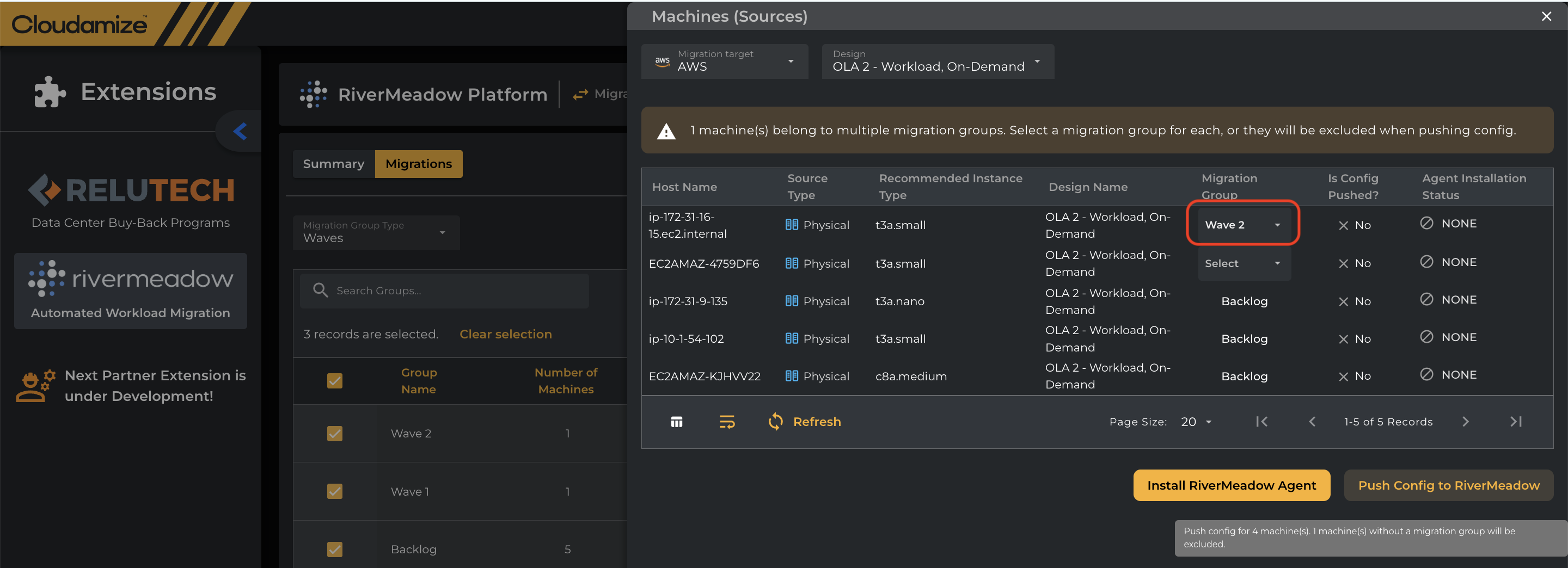The width and height of the screenshot is (1568, 568).
Task: Sort by Migration Group column header
Action: point(1229,187)
